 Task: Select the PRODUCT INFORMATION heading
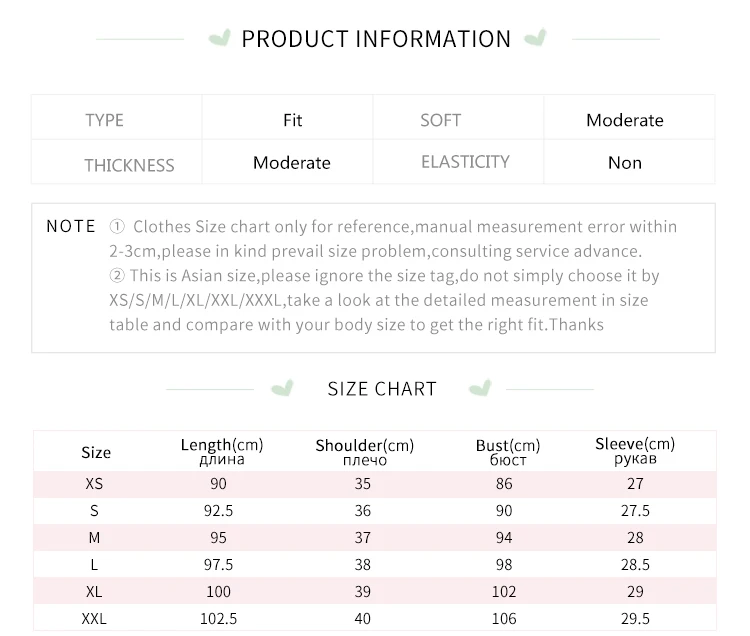coord(376,39)
